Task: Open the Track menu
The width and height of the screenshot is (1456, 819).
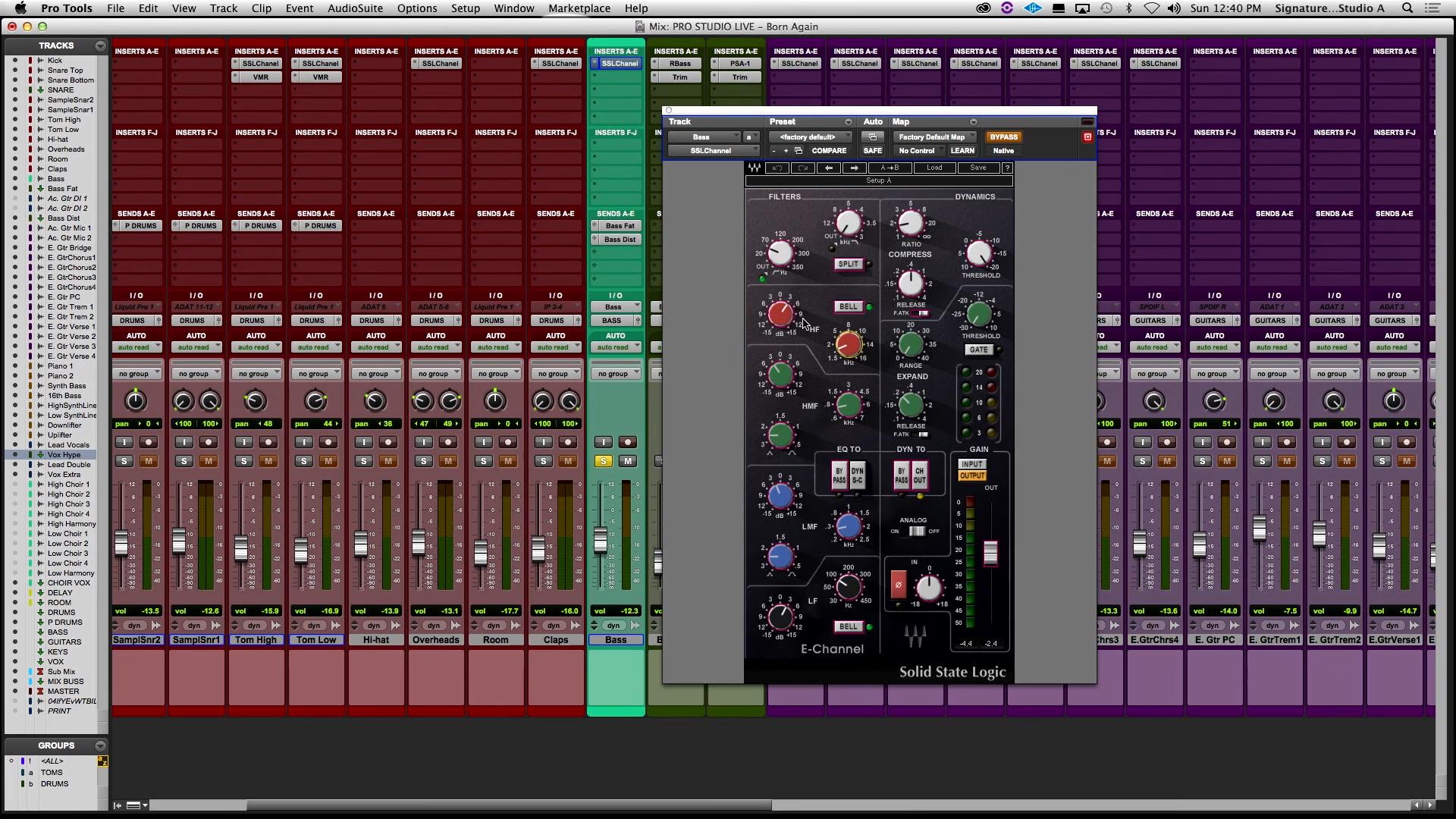Action: point(223,8)
